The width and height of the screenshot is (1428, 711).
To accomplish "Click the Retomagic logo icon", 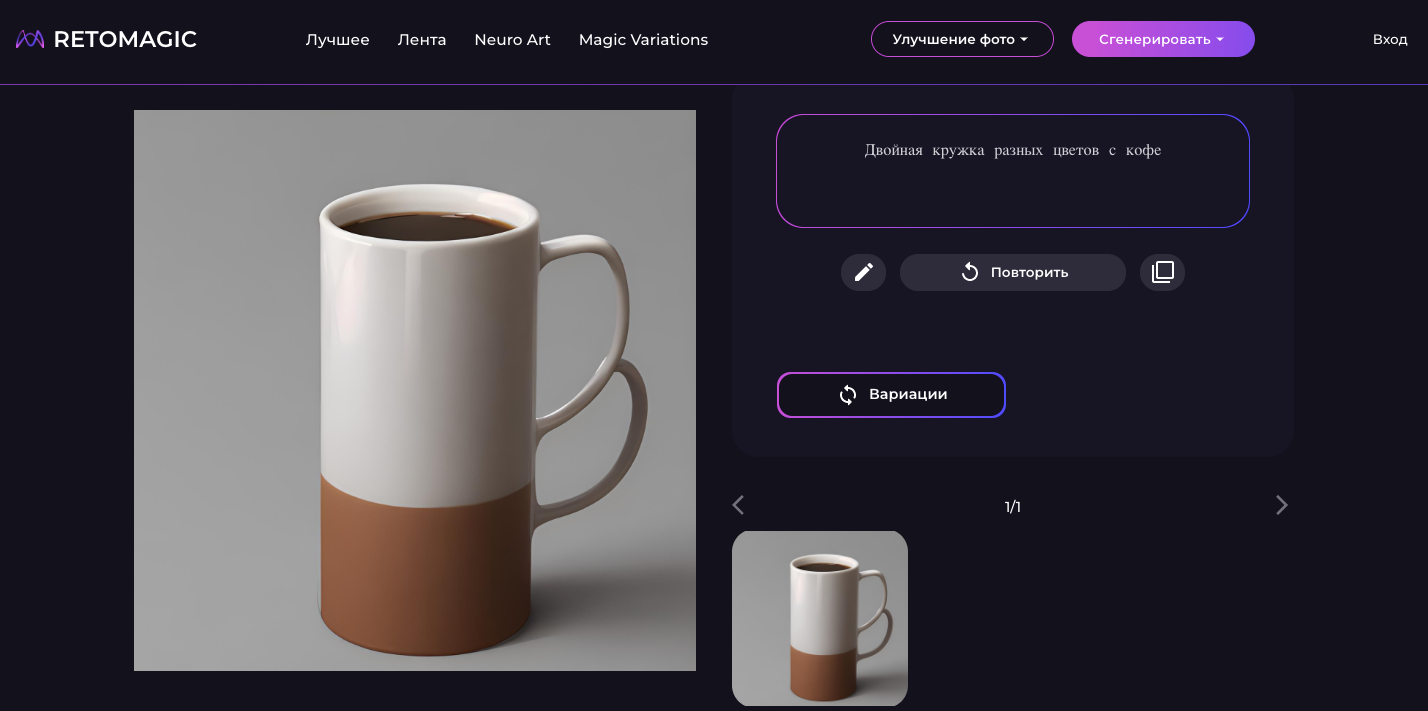I will click(30, 40).
